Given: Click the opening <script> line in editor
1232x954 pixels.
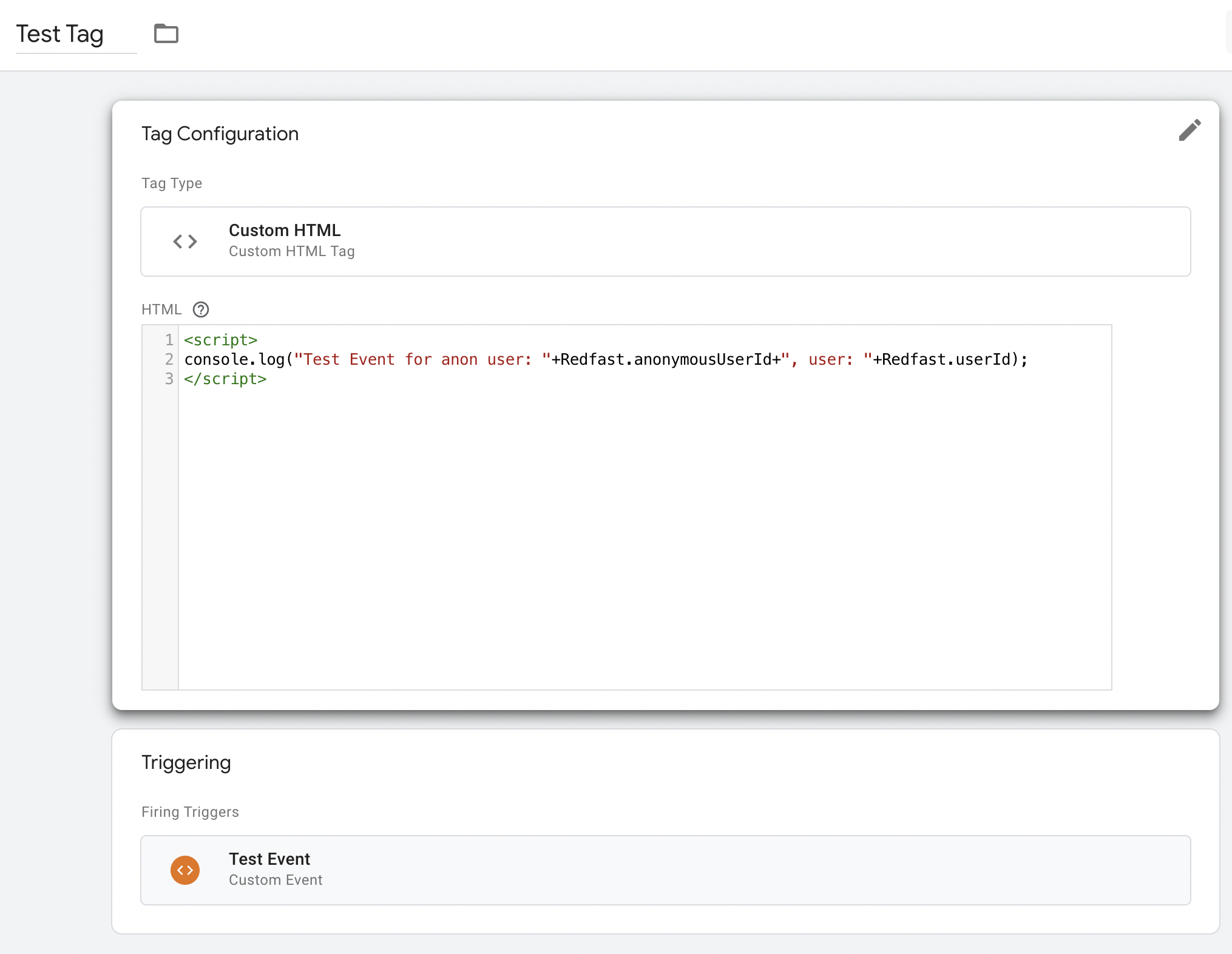Looking at the screenshot, I should coord(221,340).
